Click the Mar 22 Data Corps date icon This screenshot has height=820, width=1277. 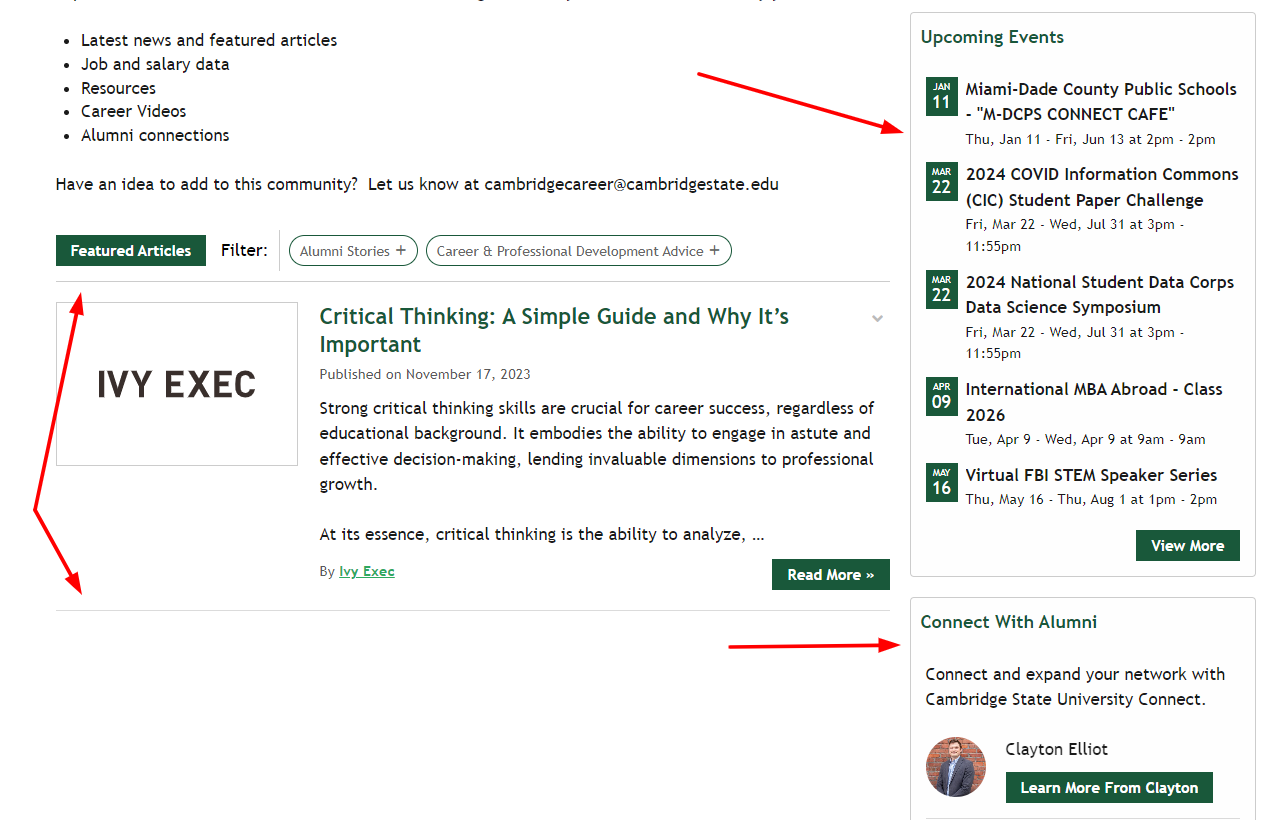coord(941,289)
